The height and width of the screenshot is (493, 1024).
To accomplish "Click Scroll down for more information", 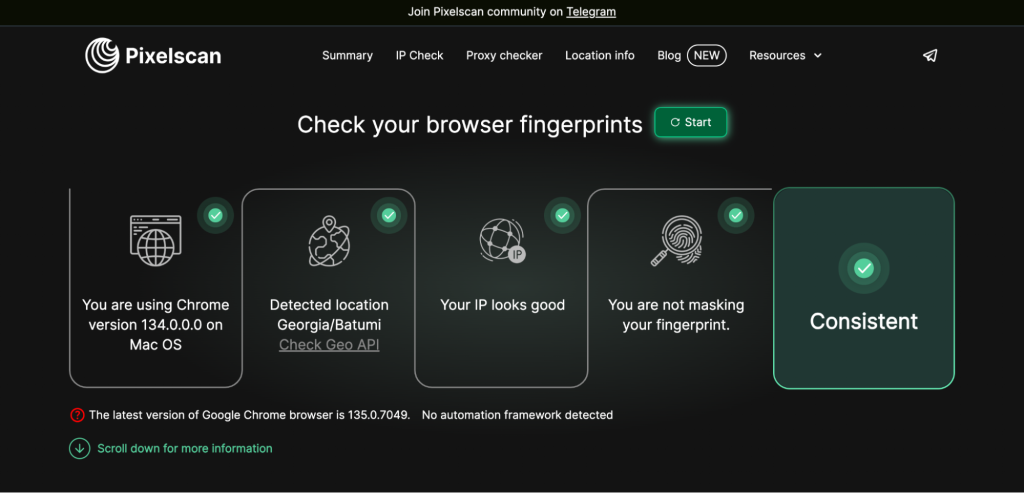I will 185,449.
